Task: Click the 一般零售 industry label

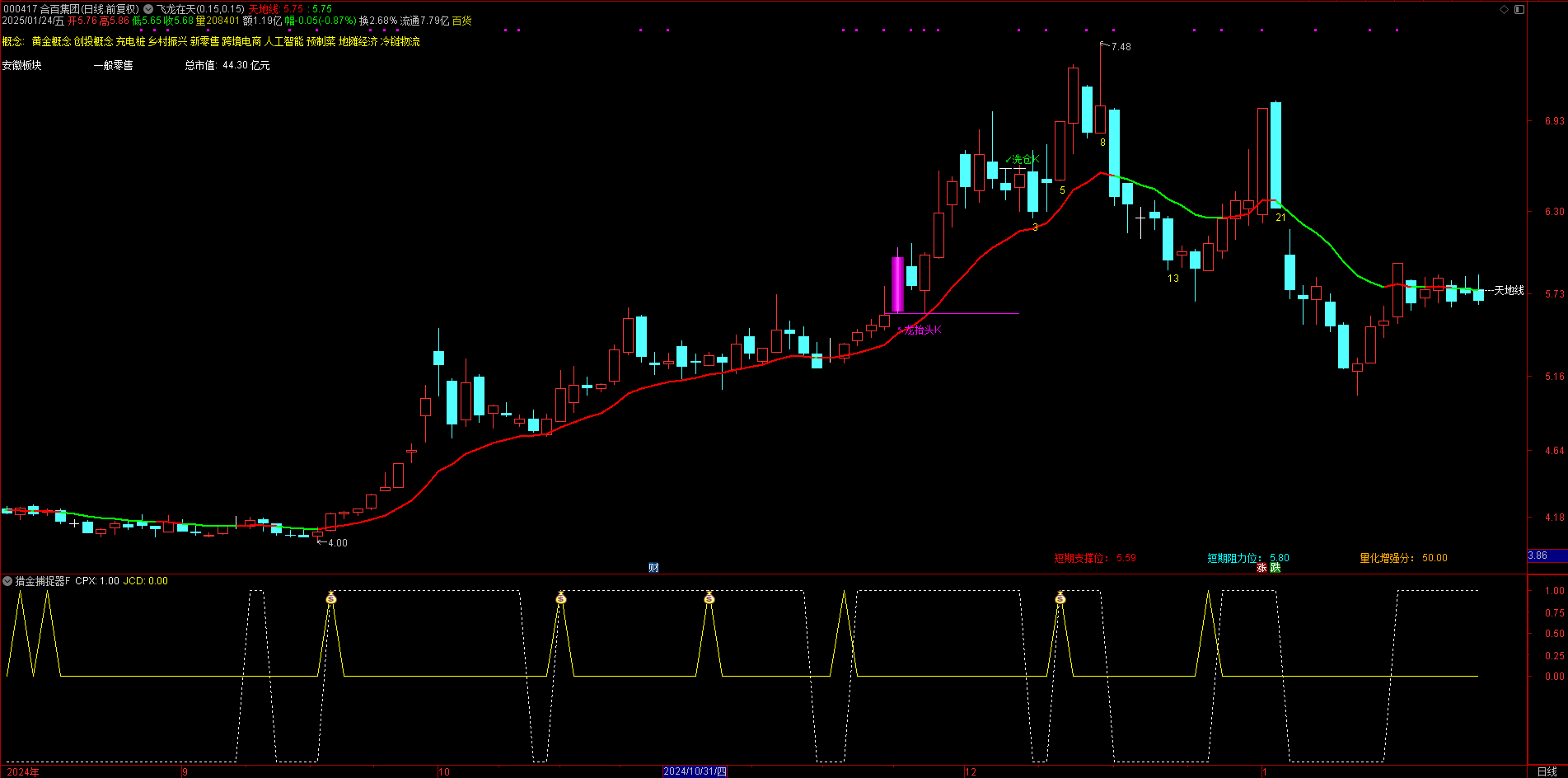Action: tap(113, 65)
